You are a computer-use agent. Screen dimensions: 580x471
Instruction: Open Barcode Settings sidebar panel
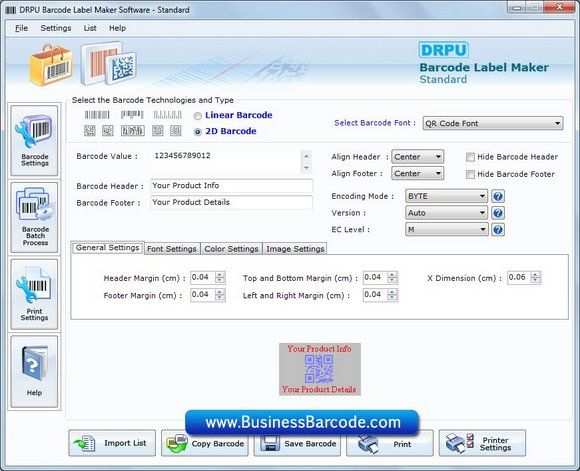34,141
